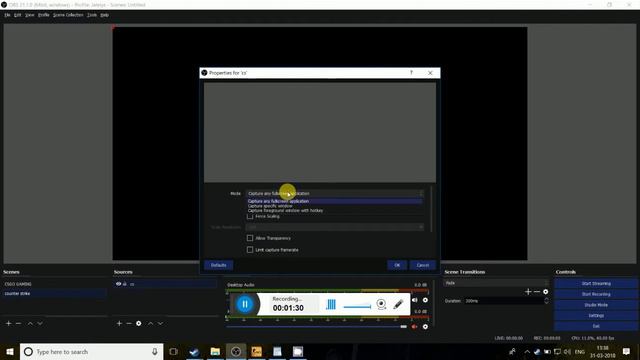Show hidden system tray icons
This screenshot has width=640, height=360.
(x=527, y=351)
